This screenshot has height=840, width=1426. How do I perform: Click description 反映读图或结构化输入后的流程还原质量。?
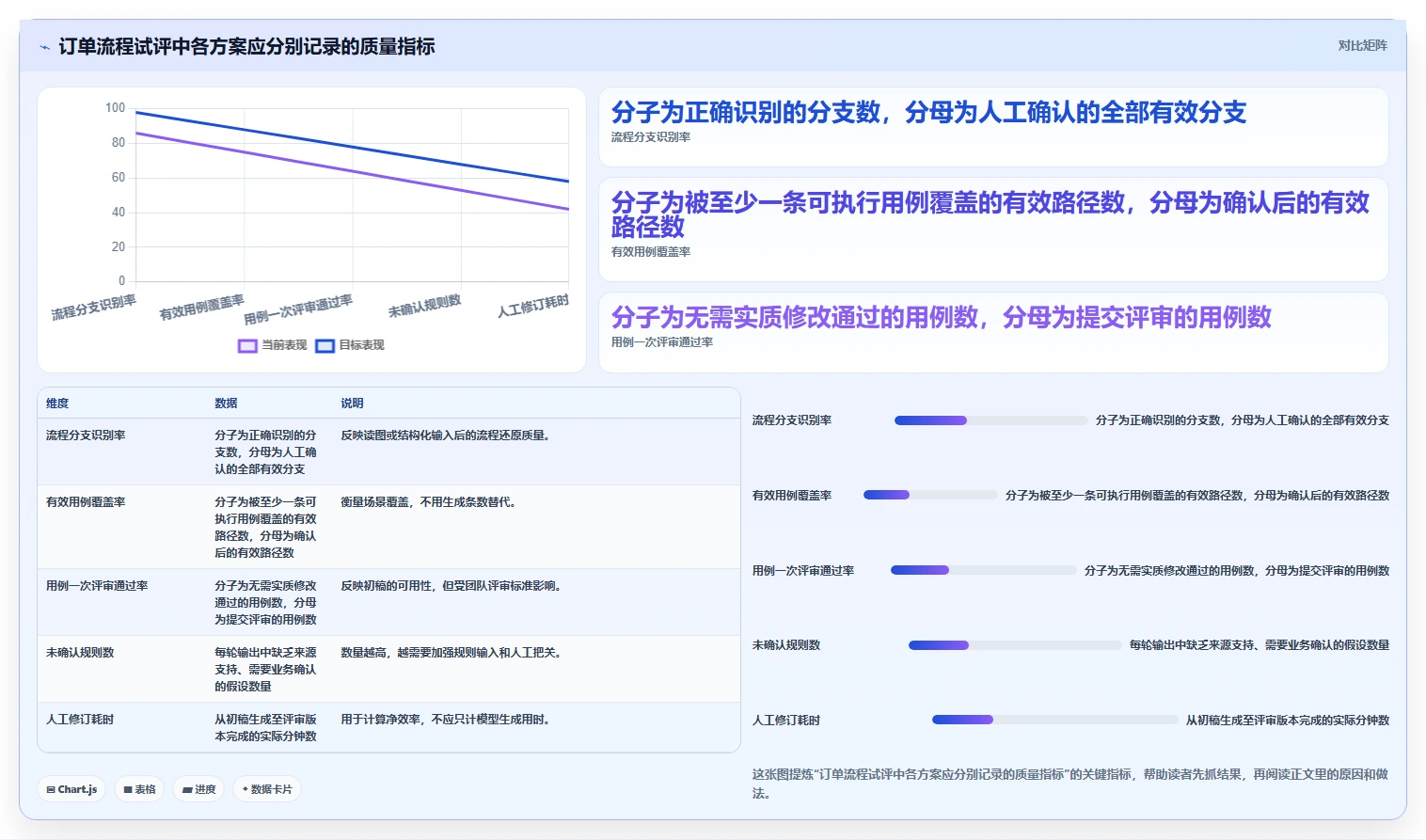click(446, 436)
